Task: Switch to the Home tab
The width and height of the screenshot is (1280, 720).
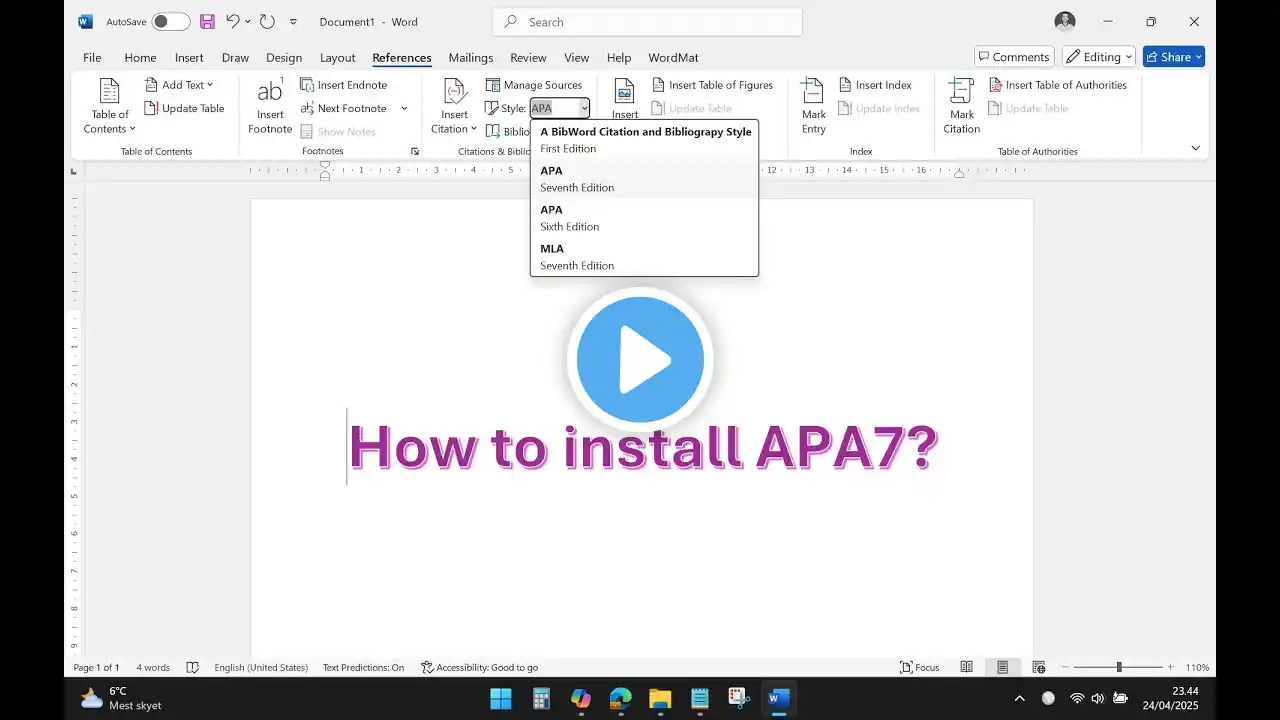Action: 140,57
